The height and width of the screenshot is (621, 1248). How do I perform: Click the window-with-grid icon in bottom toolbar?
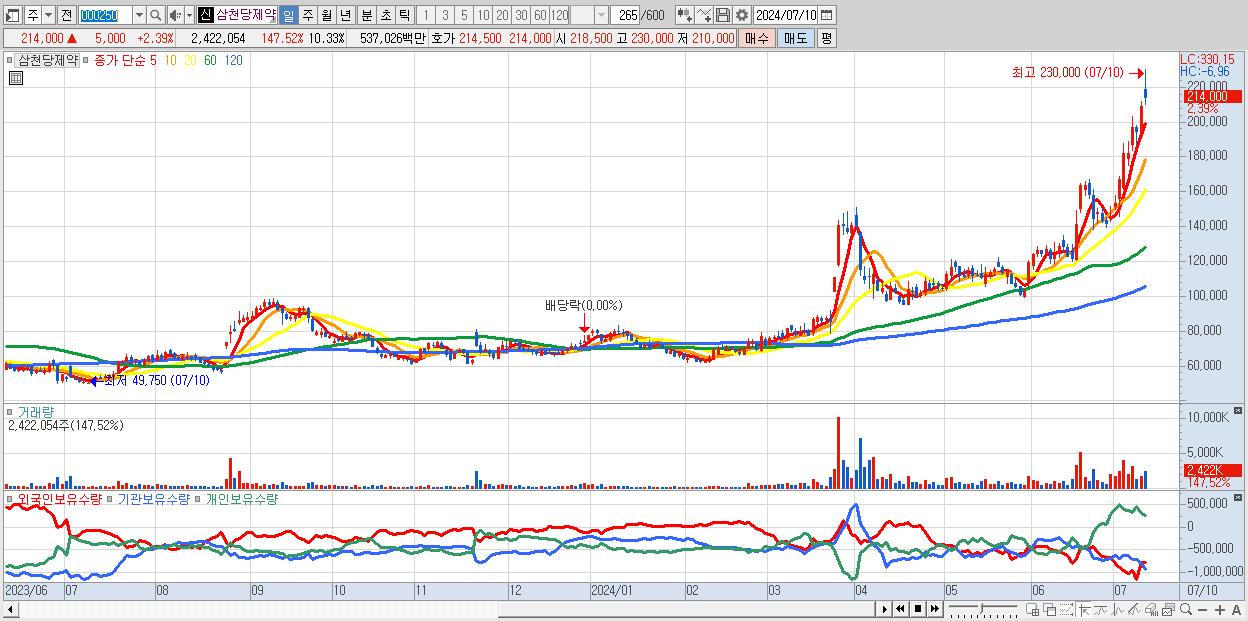click(x=1033, y=609)
